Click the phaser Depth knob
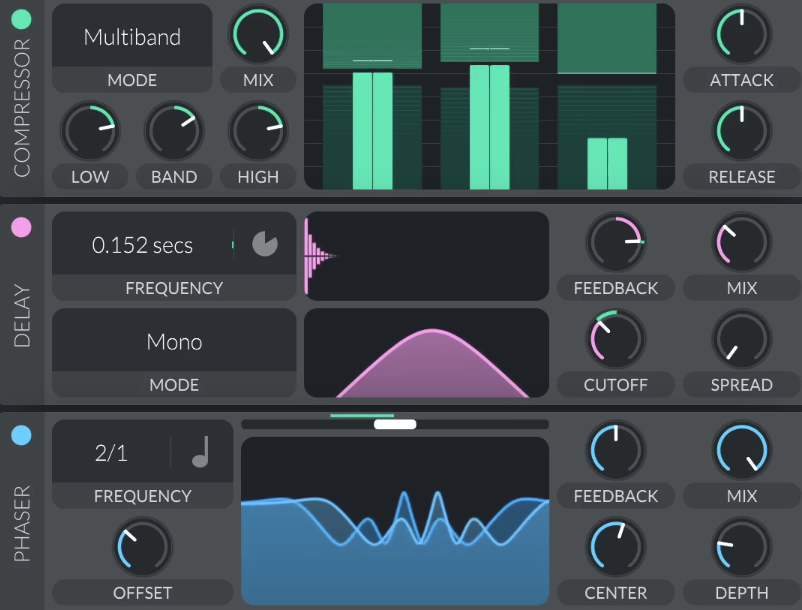This screenshot has height=610, width=802. (x=742, y=548)
